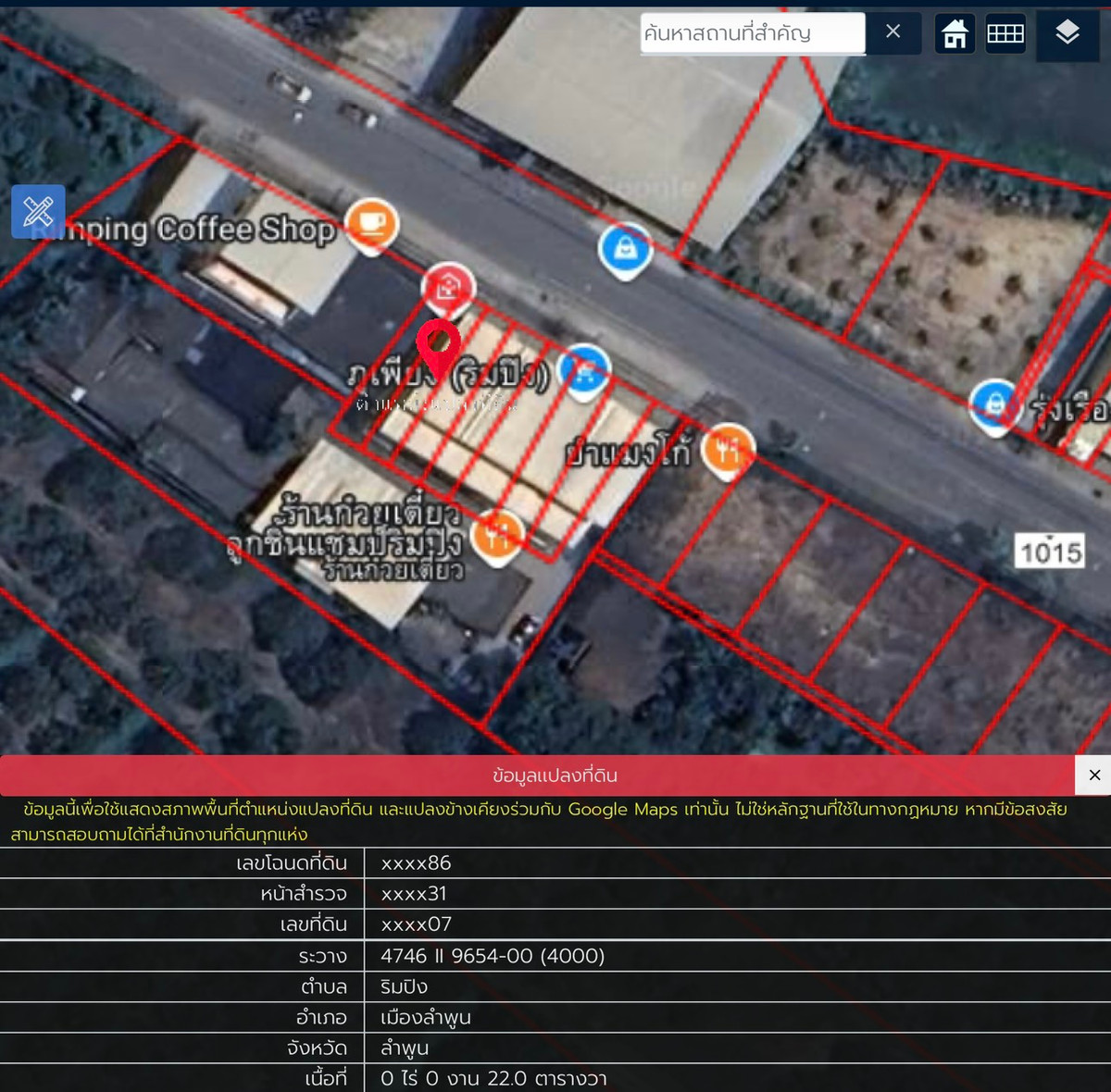The height and width of the screenshot is (1092, 1111).
Task: Clear the search box with X
Action: (893, 32)
